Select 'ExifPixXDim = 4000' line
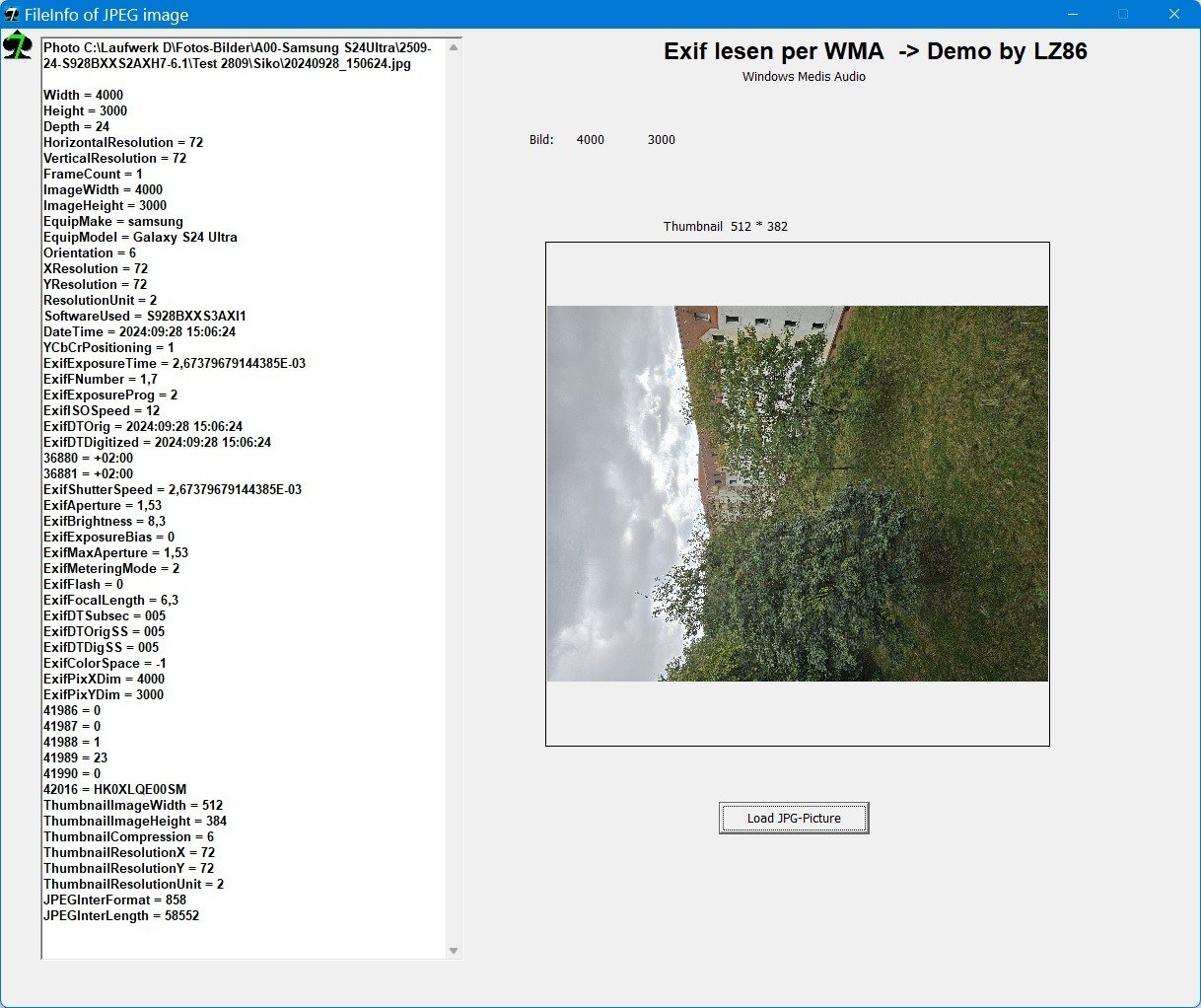Viewport: 1201px width, 1008px height. point(105,679)
